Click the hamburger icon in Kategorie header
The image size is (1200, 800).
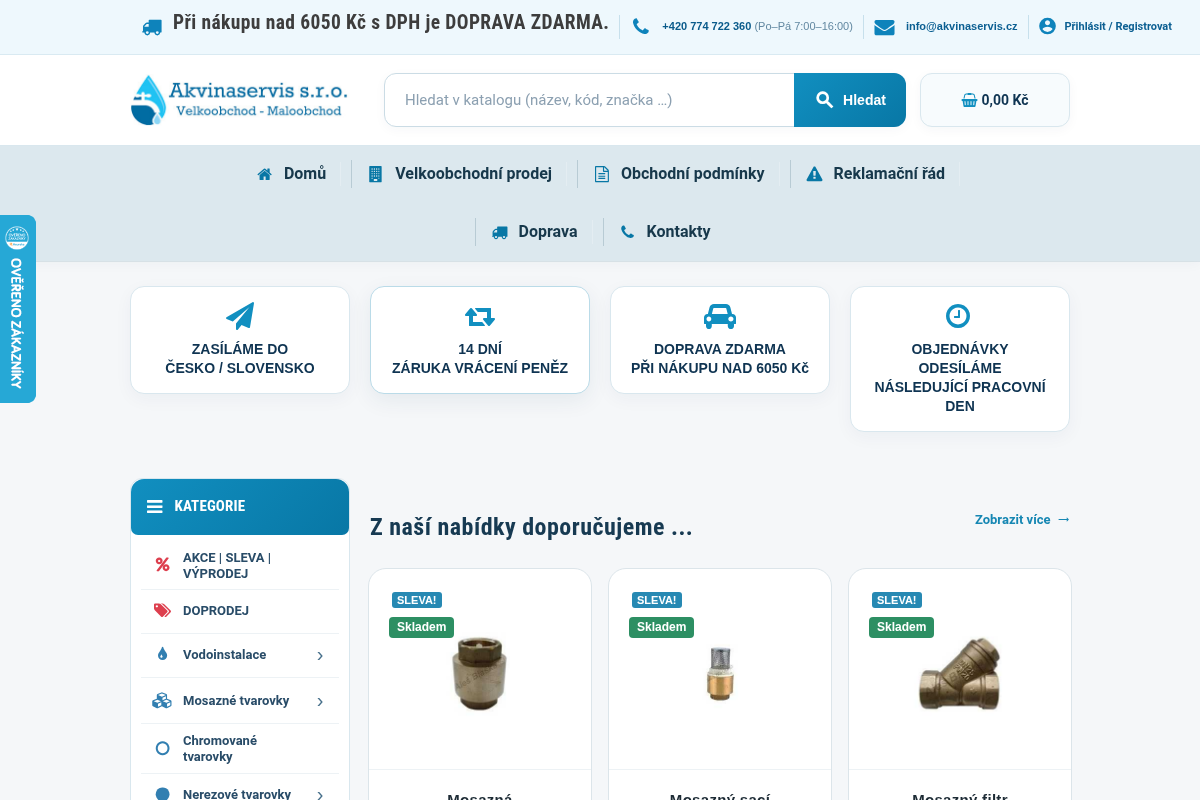pyautogui.click(x=155, y=506)
